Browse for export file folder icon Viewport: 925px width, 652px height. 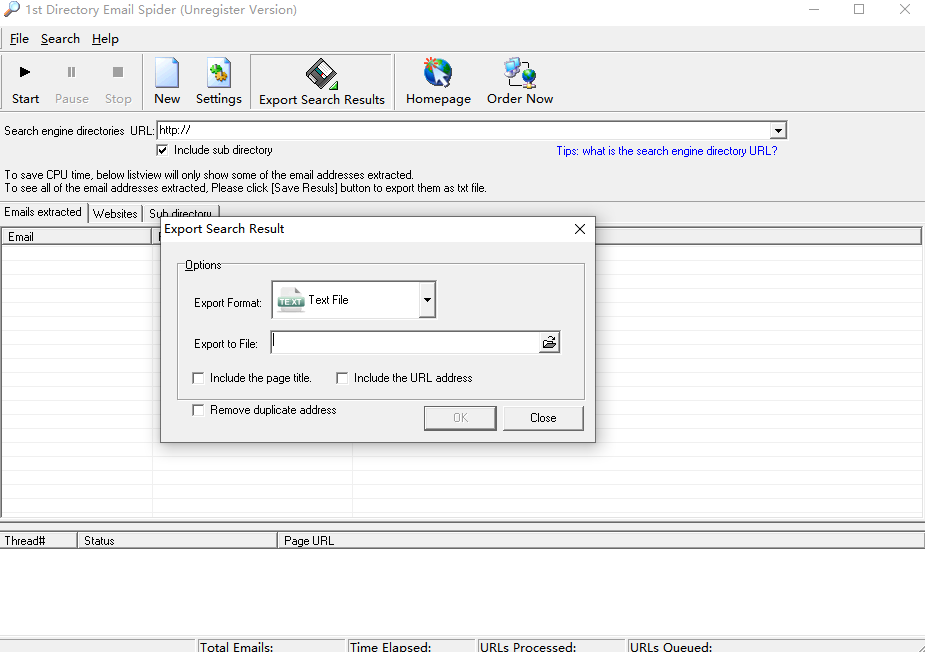549,343
